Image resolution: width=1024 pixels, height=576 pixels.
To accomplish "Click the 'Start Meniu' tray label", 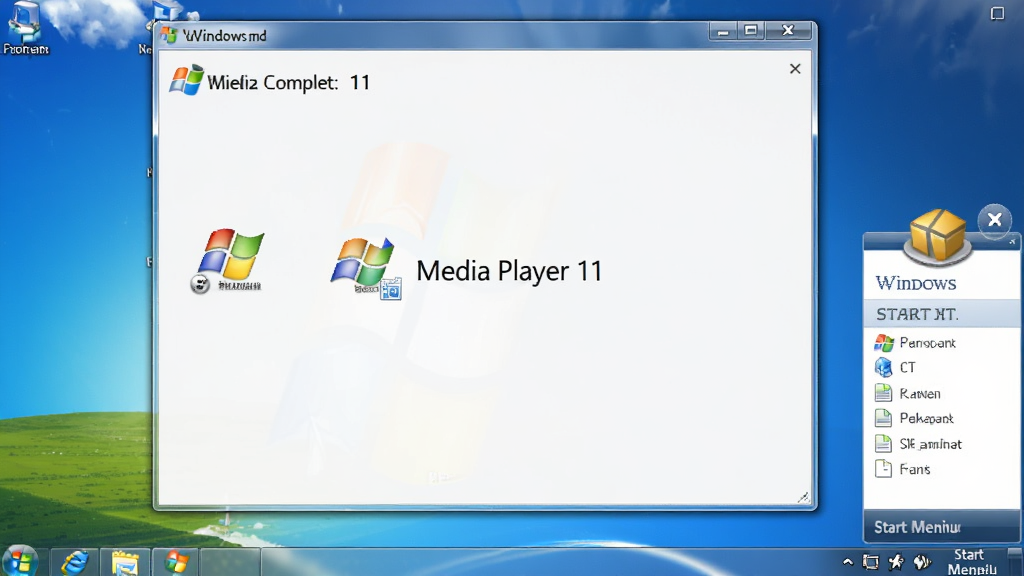I will [972, 562].
